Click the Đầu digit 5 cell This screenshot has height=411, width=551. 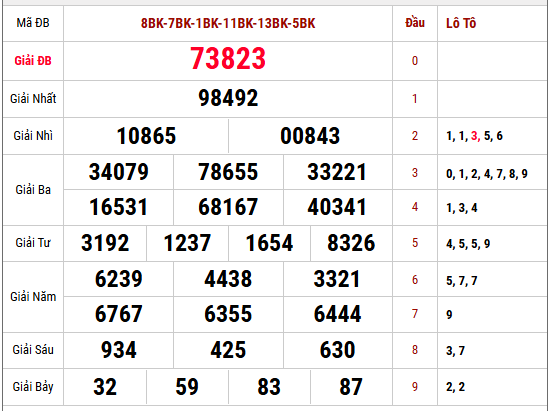(x=415, y=243)
